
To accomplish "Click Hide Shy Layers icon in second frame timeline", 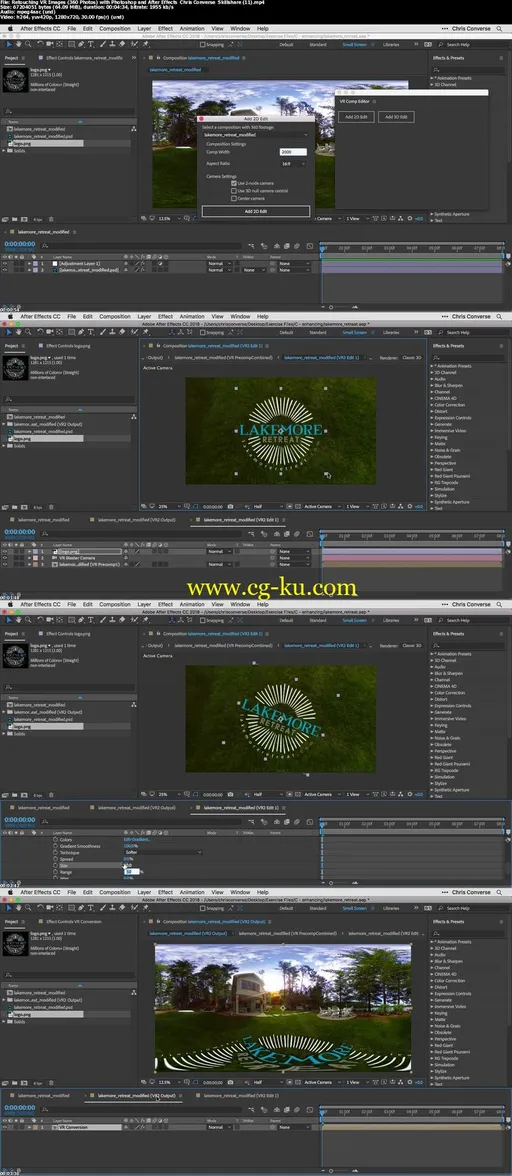I will (x=277, y=534).
